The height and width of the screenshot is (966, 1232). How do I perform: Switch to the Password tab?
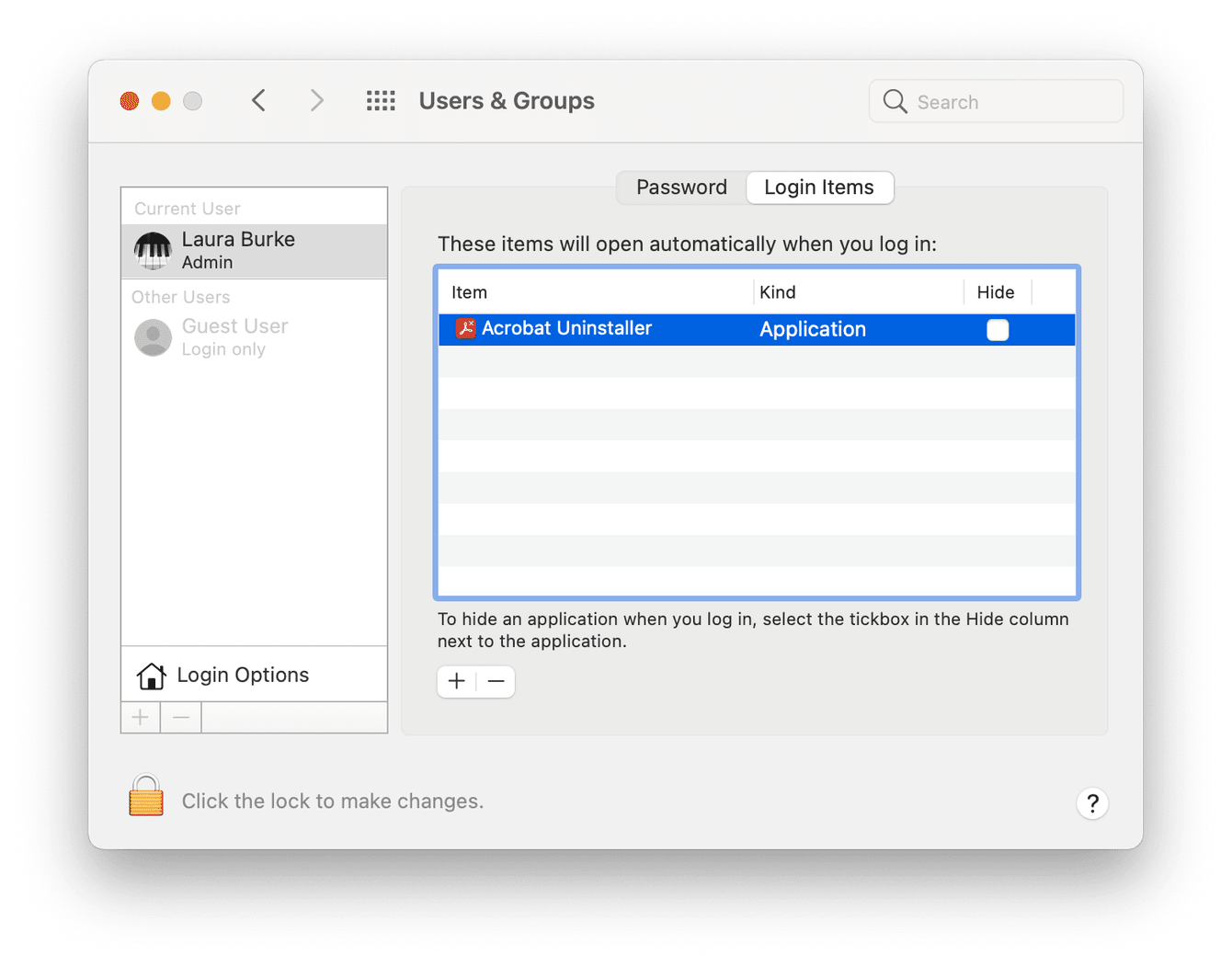680,188
